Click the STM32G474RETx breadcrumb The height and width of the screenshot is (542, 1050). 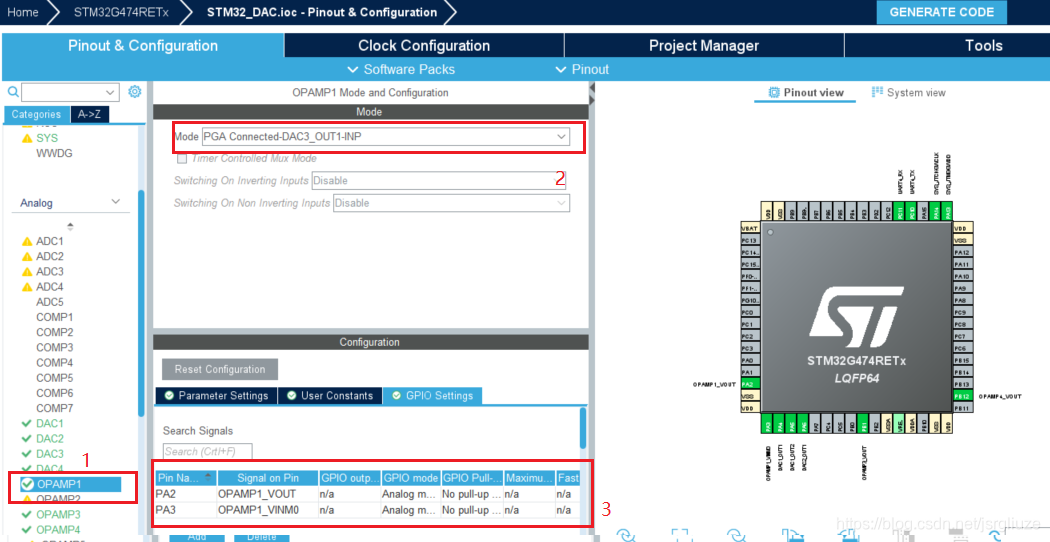tap(121, 12)
